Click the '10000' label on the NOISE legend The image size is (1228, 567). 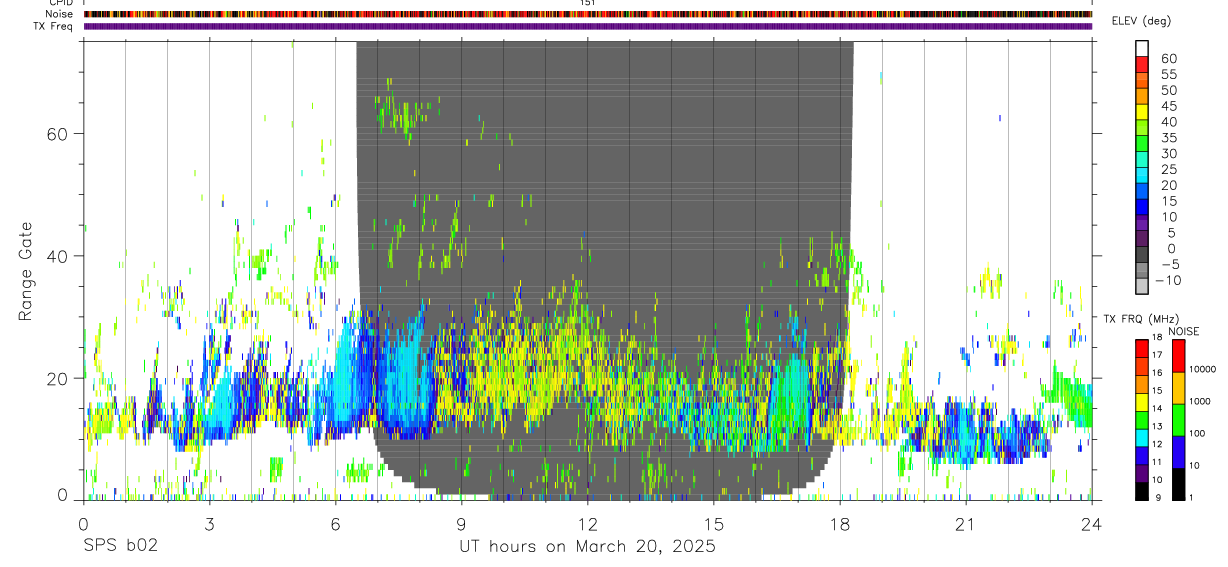point(1202,369)
